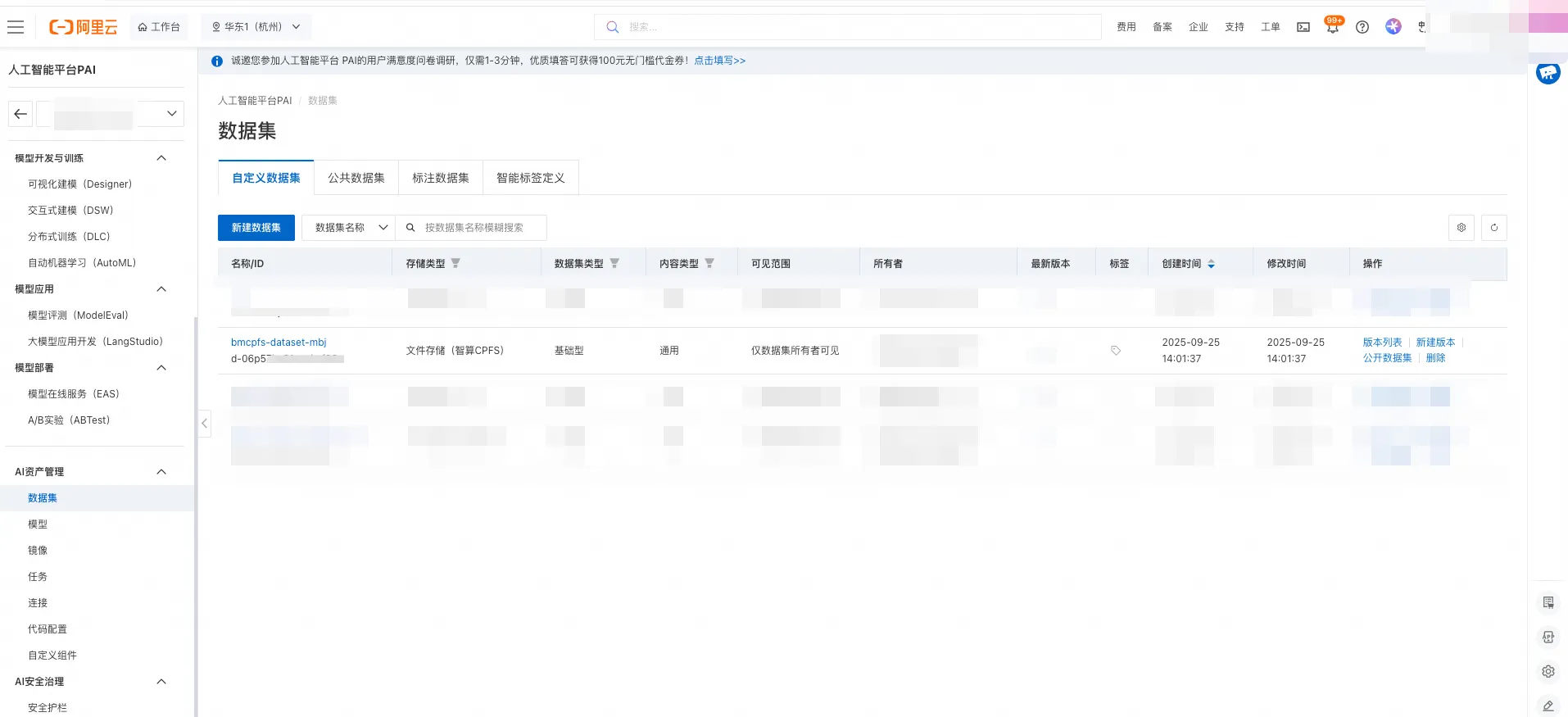Filter by content type funnel icon
This screenshot has width=1568, height=717.
click(709, 264)
